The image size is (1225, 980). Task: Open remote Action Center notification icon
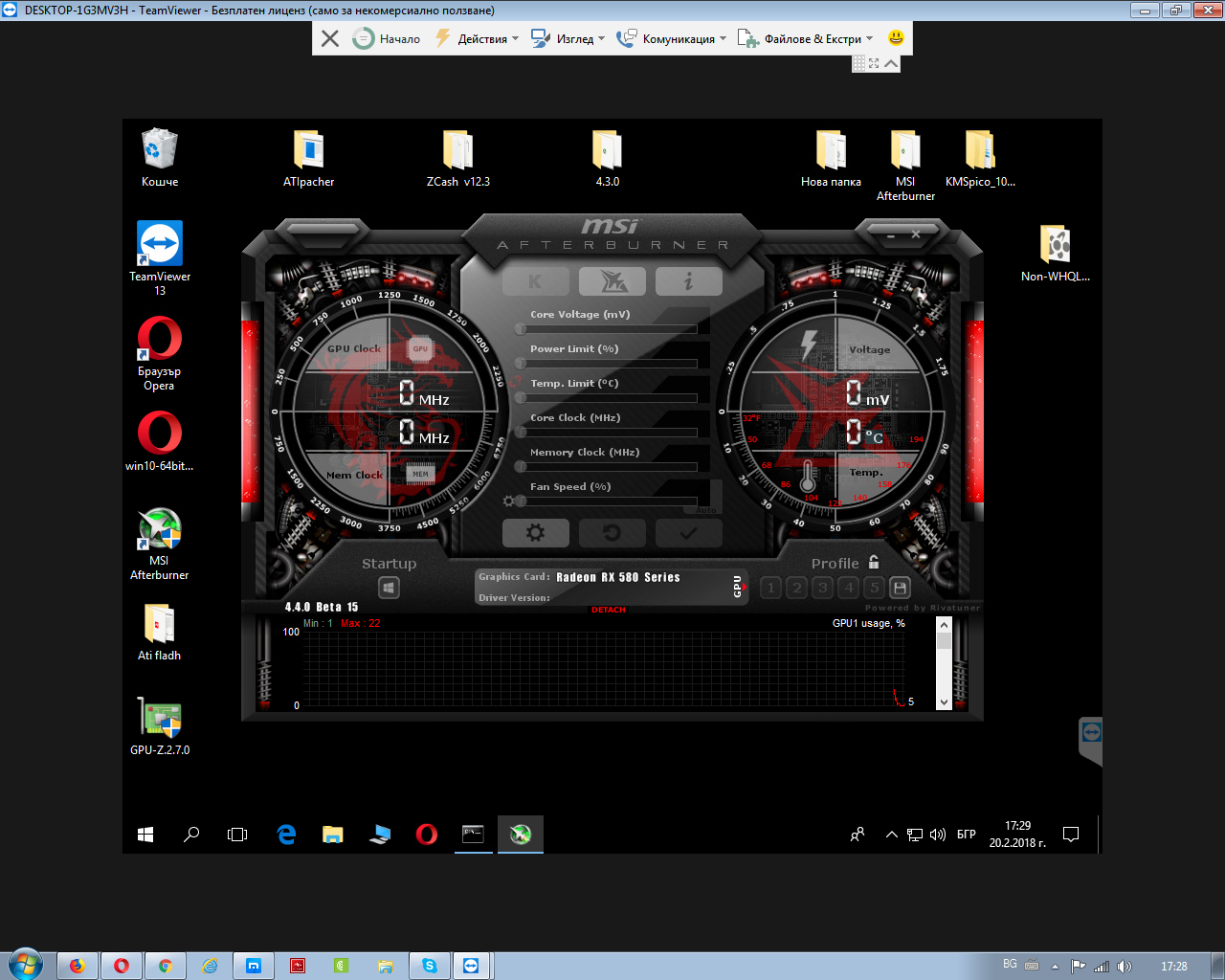pyautogui.click(x=1071, y=835)
